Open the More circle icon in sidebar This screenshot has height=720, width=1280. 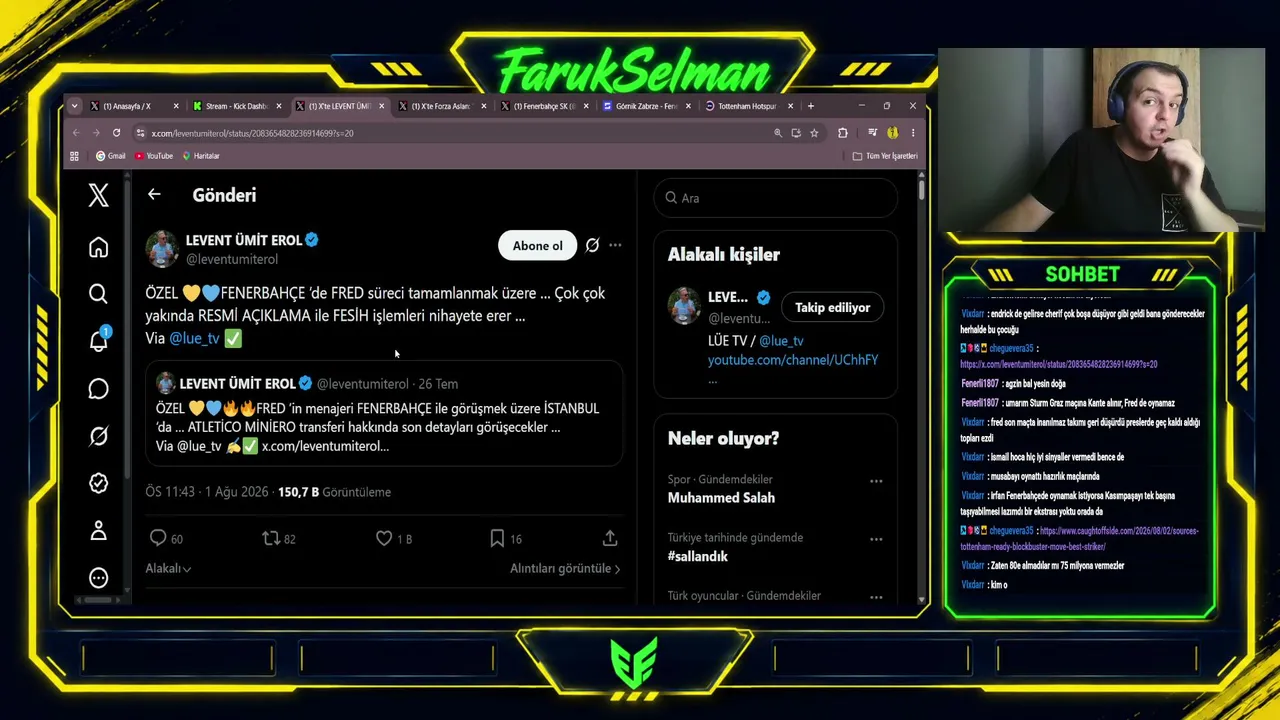98,578
